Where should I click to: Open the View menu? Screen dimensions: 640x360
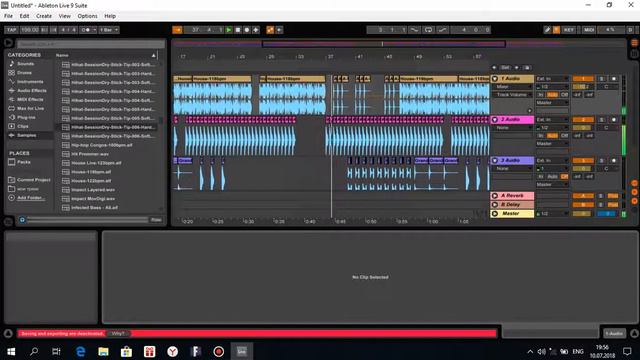[64, 16]
